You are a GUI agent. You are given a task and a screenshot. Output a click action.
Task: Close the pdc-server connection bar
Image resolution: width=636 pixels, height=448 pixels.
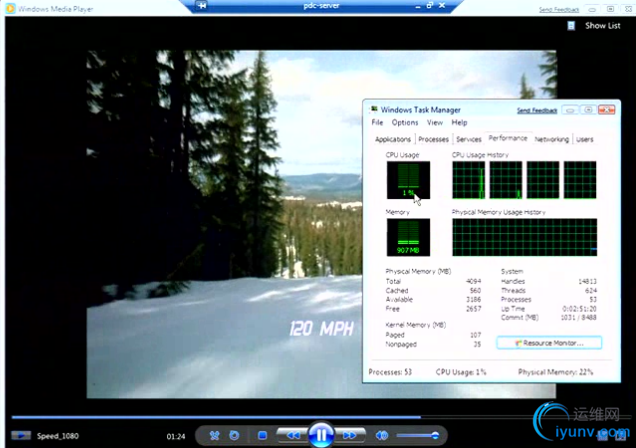pyautogui.click(x=442, y=5)
